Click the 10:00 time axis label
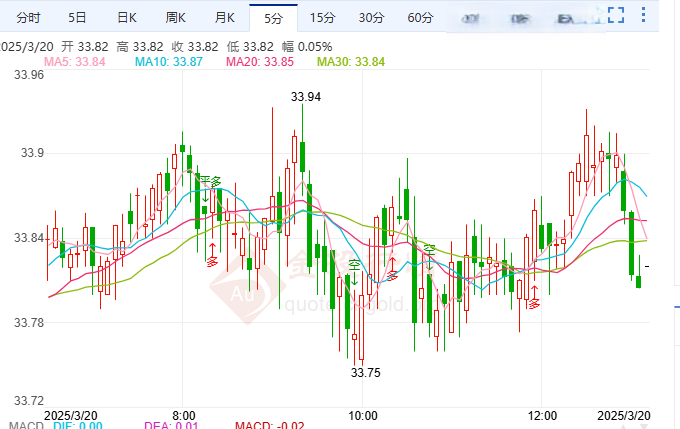The image size is (680, 429). pyautogui.click(x=363, y=416)
